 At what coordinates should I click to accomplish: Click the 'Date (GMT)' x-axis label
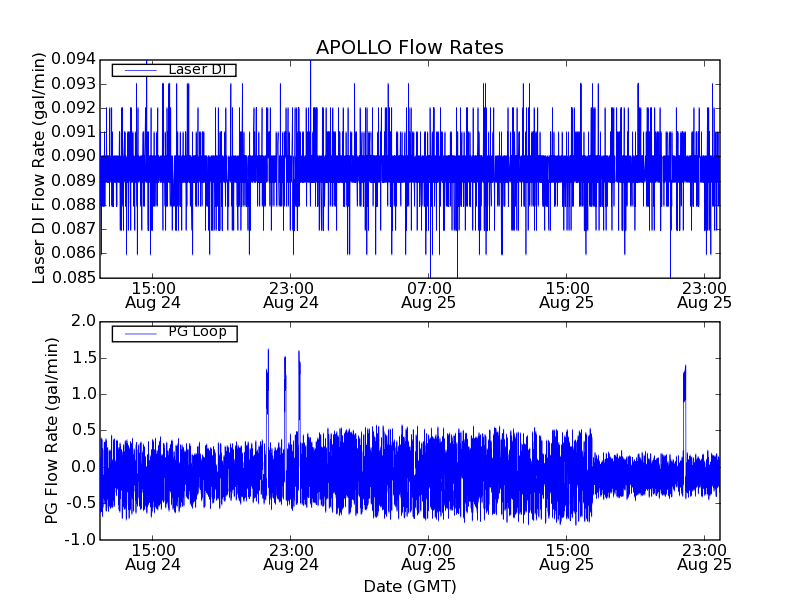pos(410,587)
